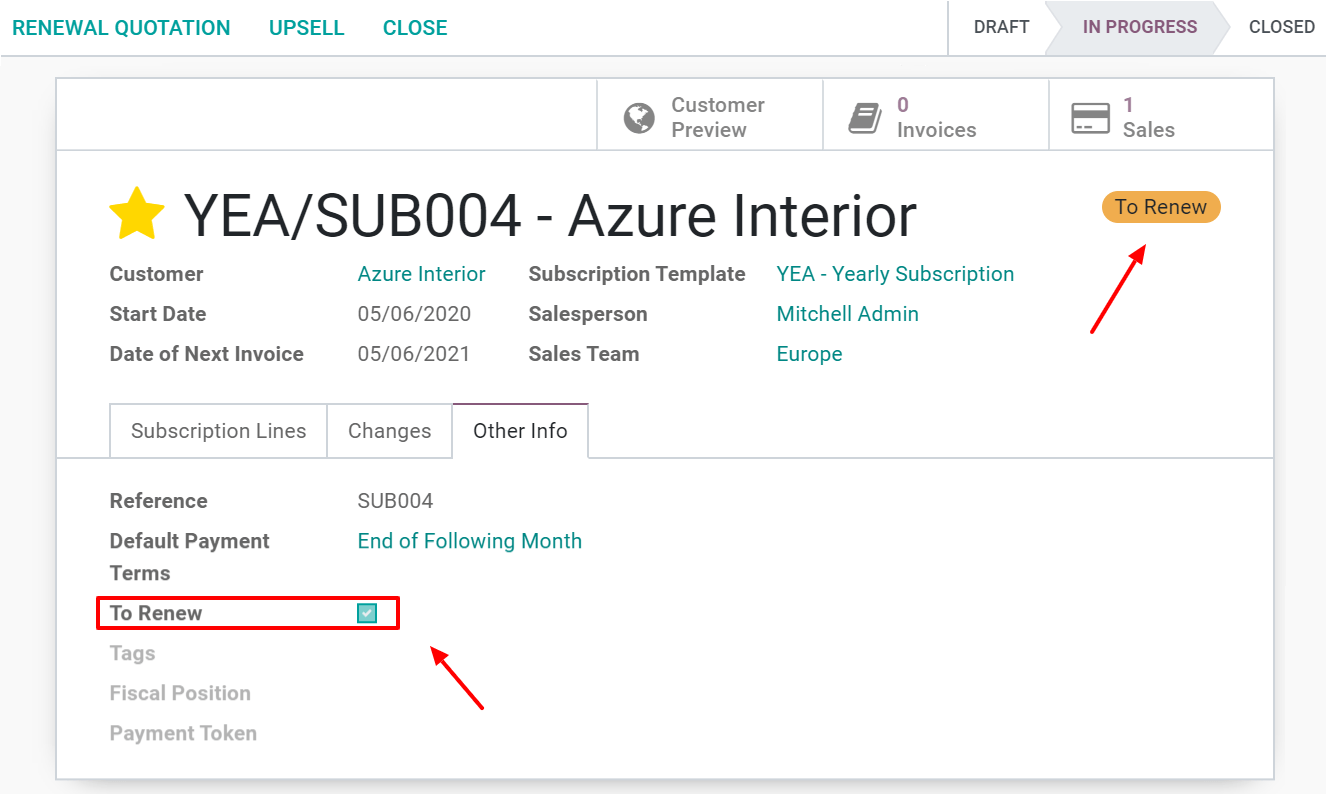
Task: Move the subscription to Closed stage
Action: click(1283, 27)
